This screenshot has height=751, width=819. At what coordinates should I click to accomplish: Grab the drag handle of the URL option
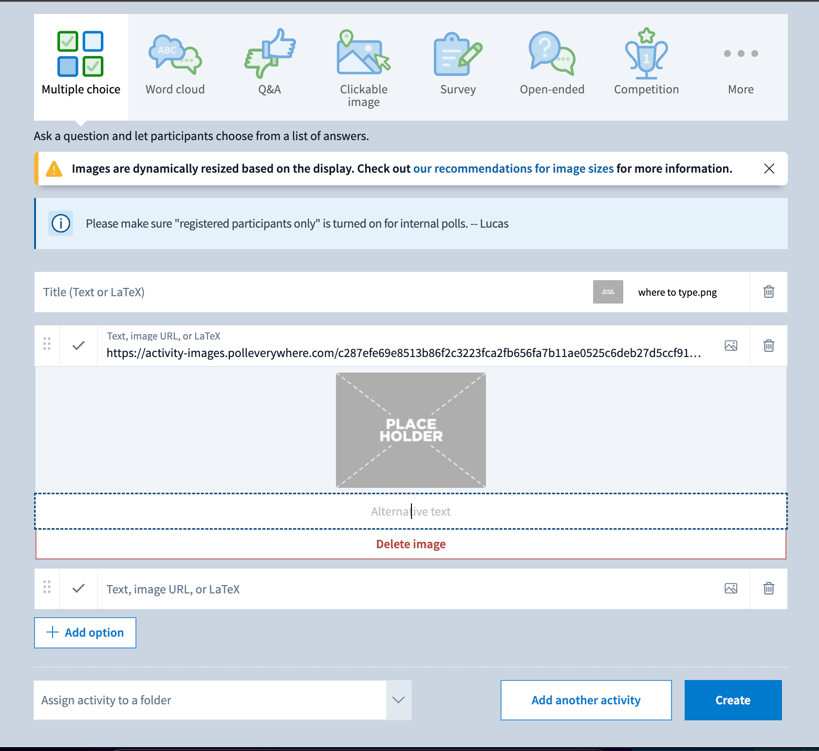click(x=47, y=344)
